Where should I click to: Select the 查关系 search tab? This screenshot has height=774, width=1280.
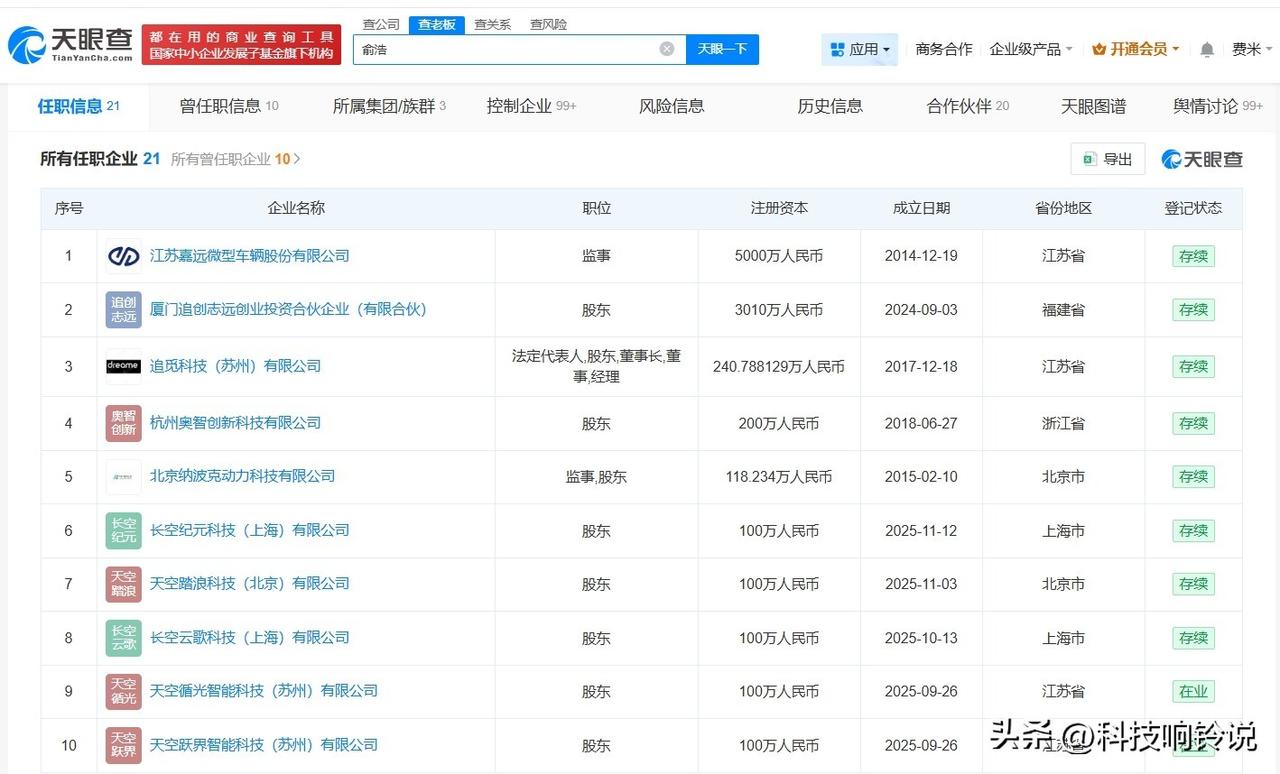pos(492,23)
